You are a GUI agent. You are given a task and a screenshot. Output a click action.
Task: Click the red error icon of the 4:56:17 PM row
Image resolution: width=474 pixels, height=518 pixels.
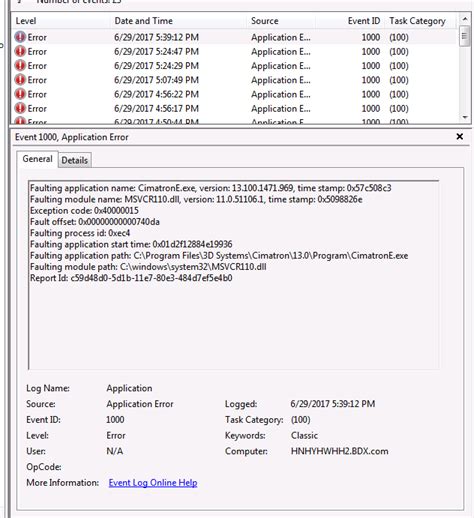(20, 109)
